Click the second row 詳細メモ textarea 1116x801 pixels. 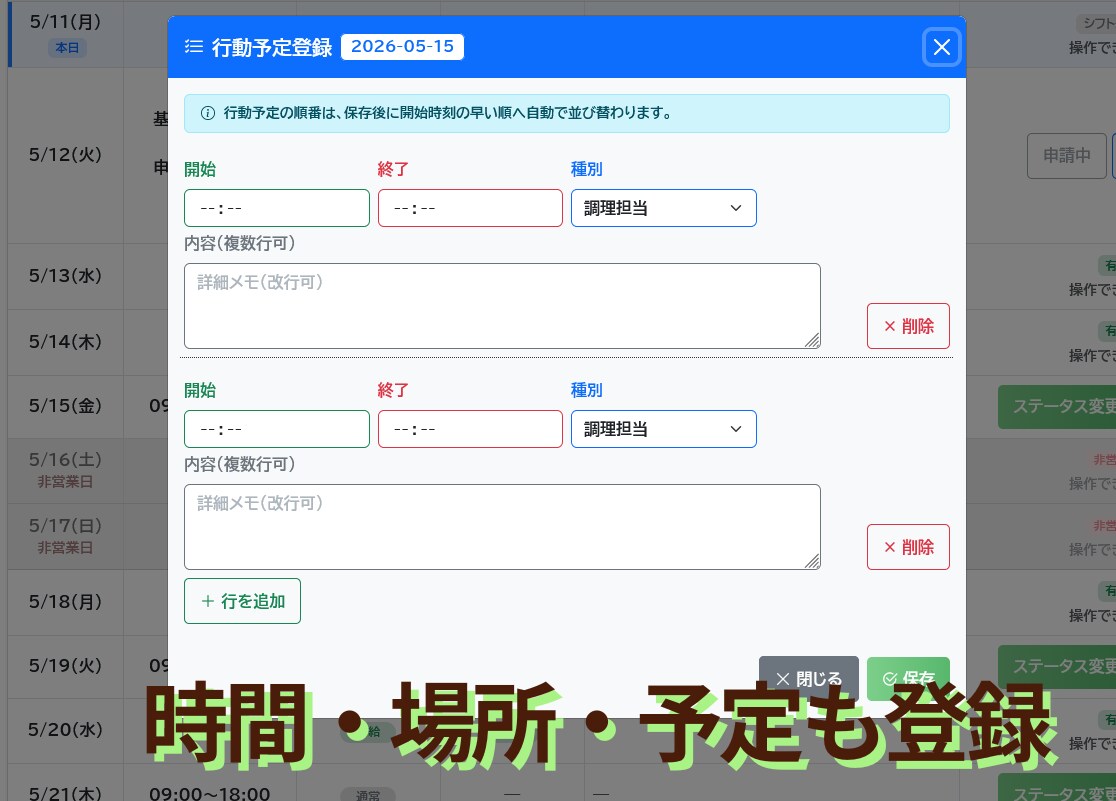tap(502, 527)
